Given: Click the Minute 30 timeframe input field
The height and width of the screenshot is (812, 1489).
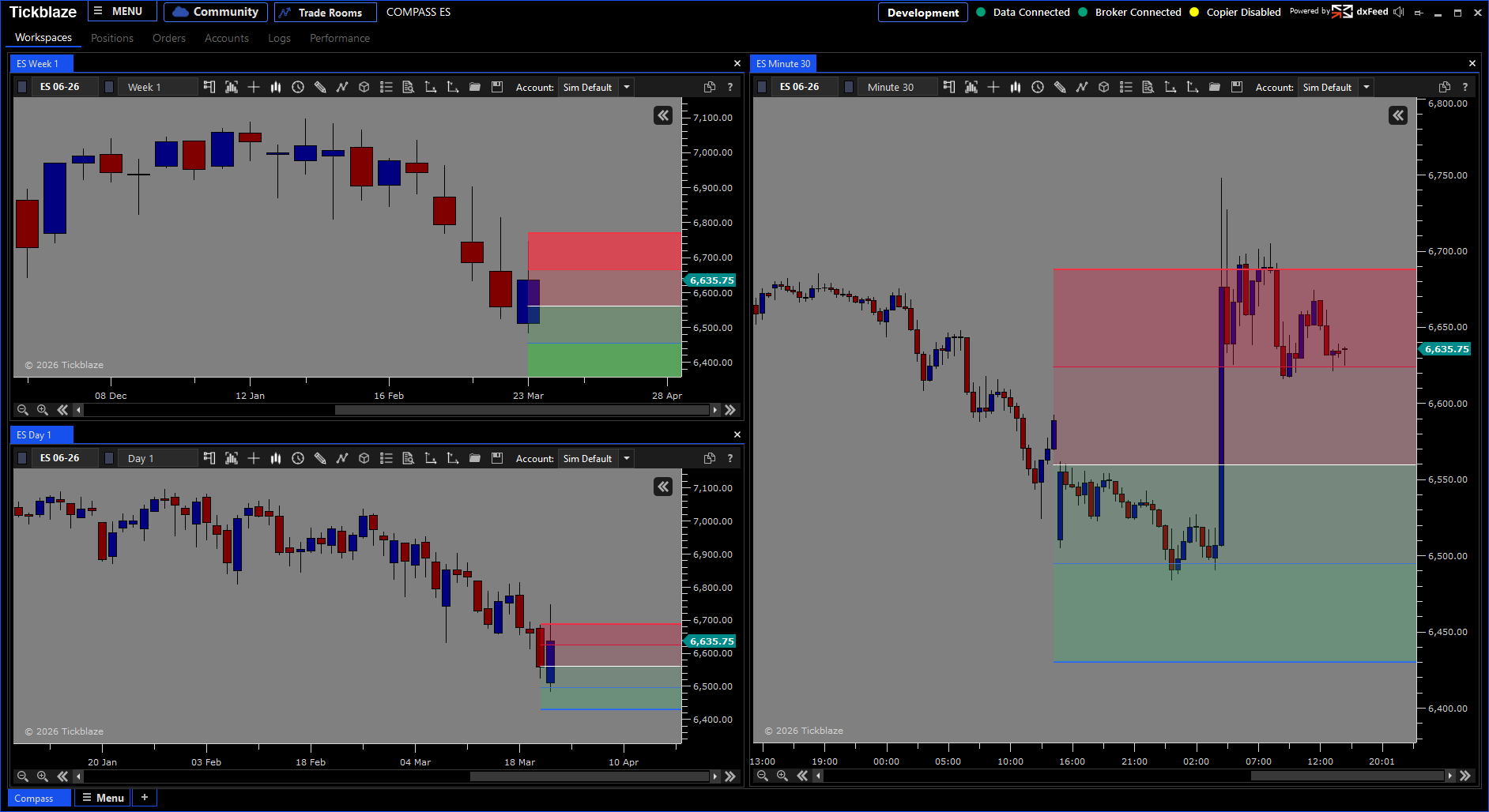Looking at the screenshot, I should [x=897, y=87].
